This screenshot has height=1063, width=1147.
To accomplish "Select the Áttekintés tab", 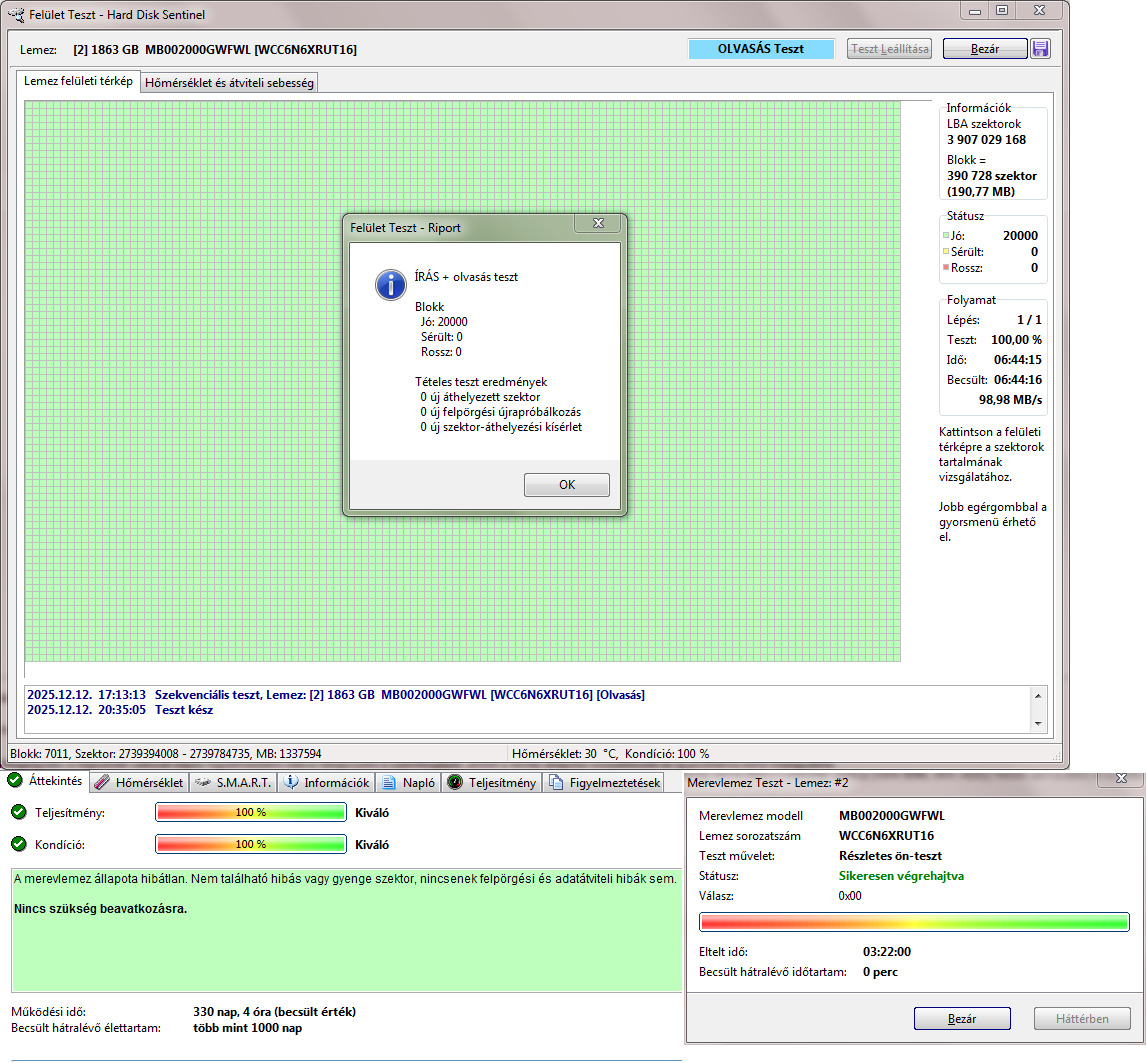I will coord(46,781).
